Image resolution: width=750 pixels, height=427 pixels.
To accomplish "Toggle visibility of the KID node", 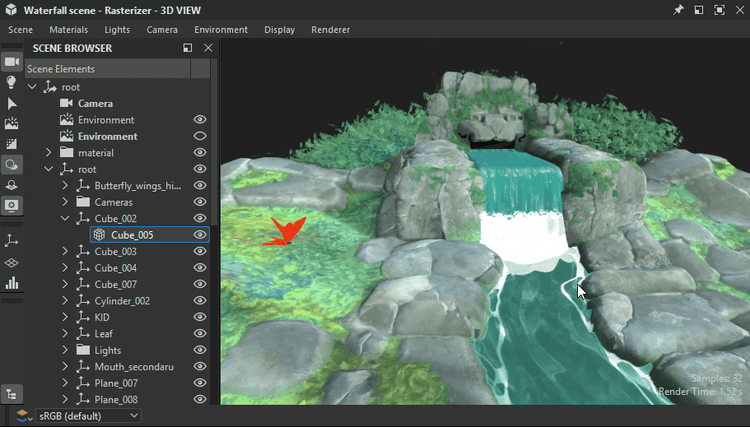I will (200, 317).
